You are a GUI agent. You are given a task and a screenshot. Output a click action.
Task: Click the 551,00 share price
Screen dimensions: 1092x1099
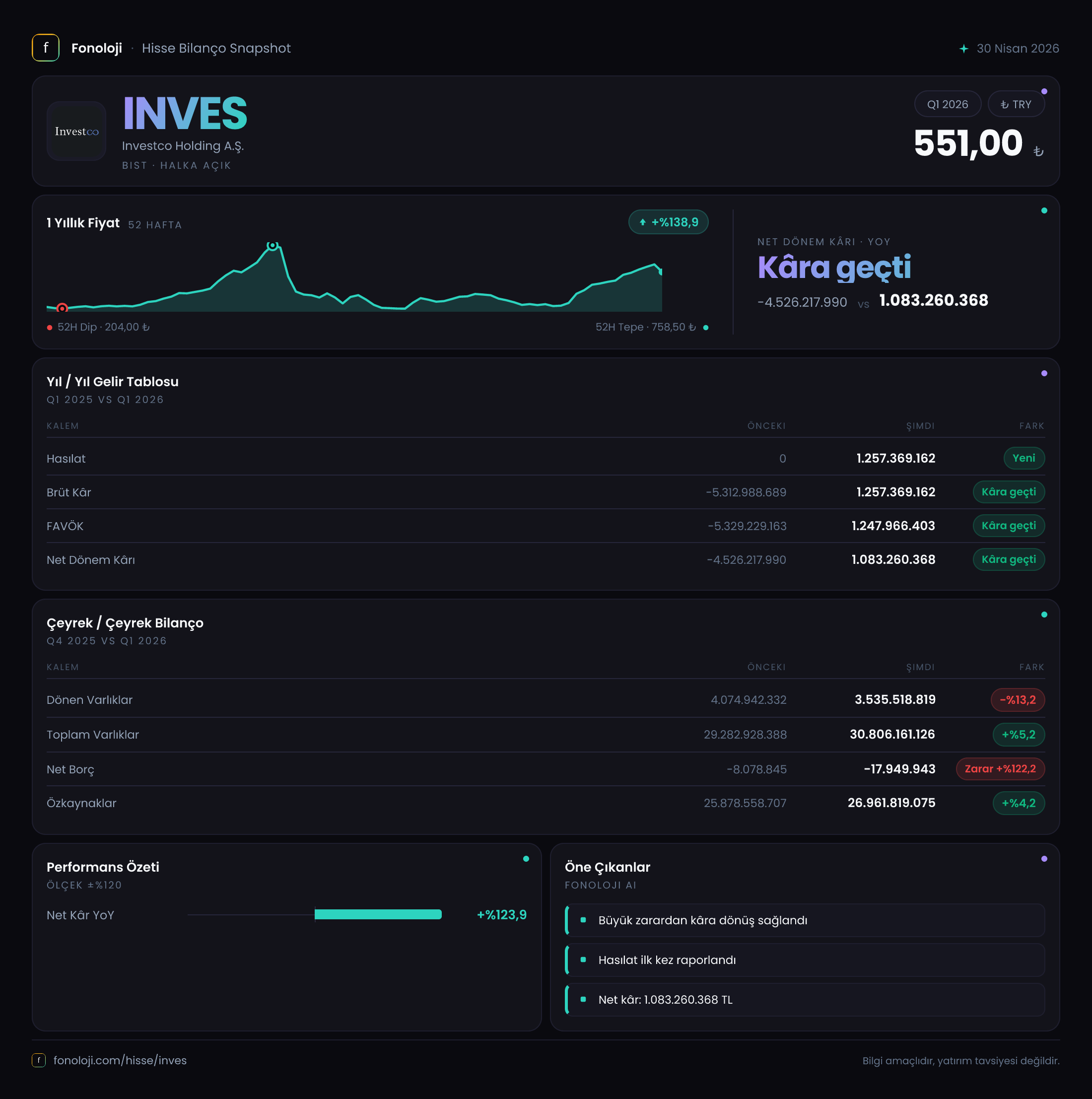(x=968, y=143)
